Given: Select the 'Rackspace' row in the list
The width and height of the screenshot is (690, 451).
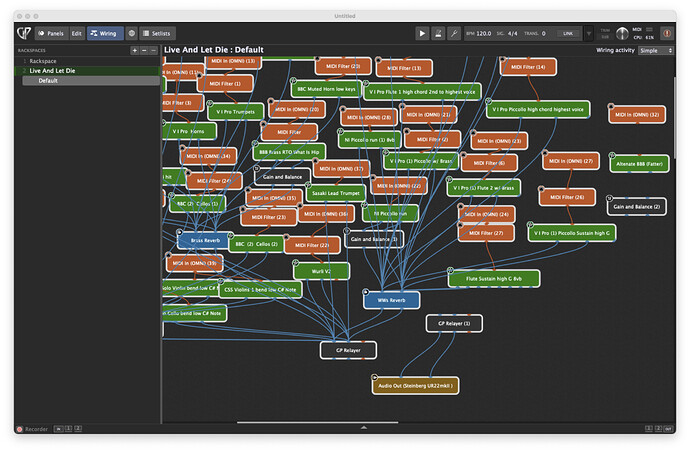Looking at the screenshot, I should (88, 61).
